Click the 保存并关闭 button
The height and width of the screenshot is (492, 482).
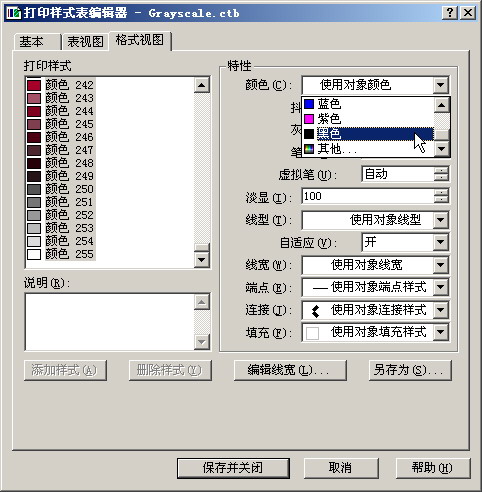pos(233,468)
